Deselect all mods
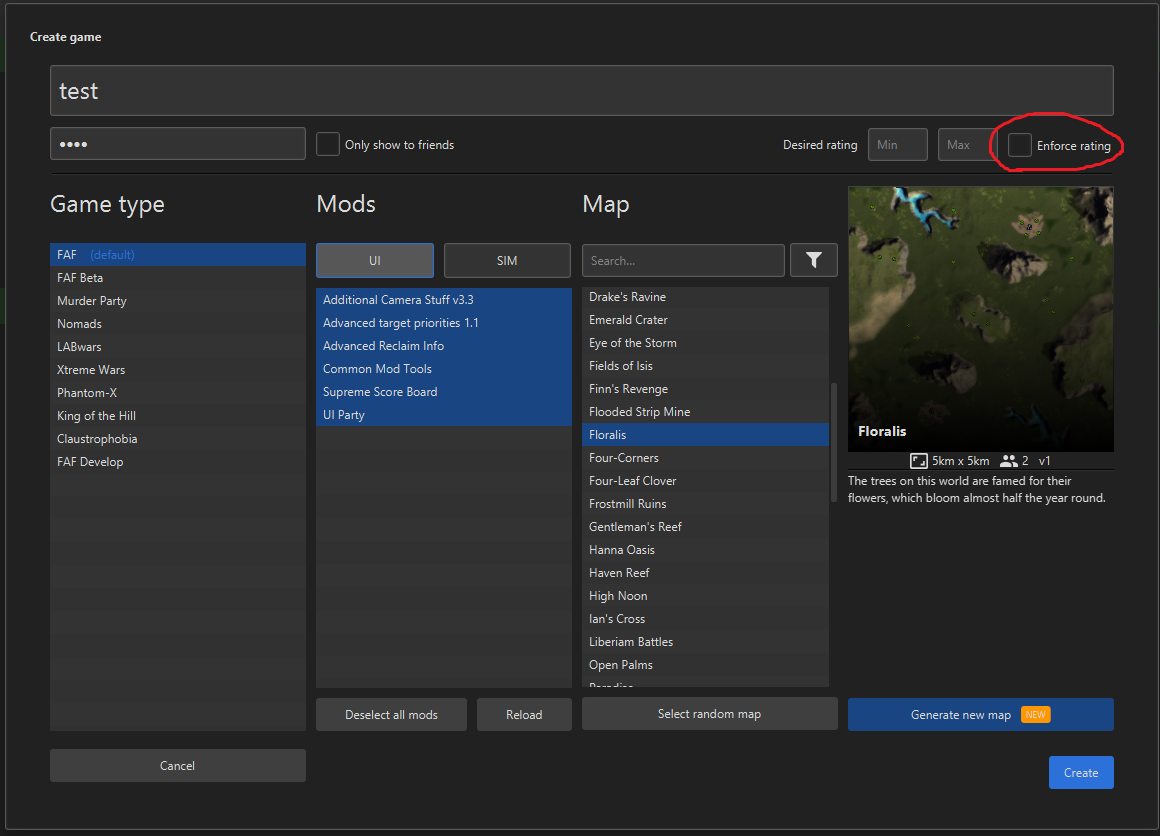The height and width of the screenshot is (836, 1160). pyautogui.click(x=391, y=715)
